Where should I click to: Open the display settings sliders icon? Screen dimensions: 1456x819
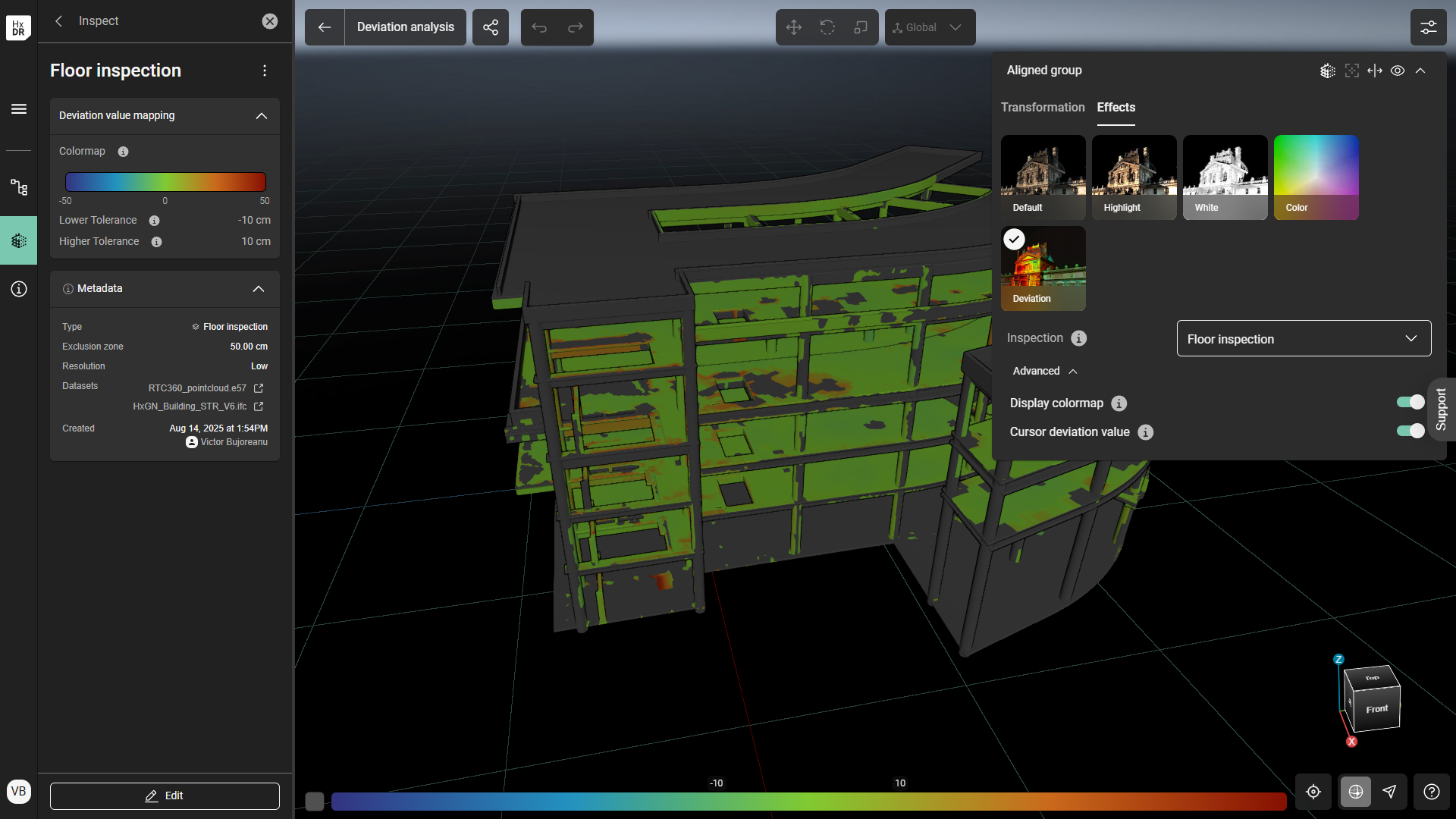click(1428, 27)
